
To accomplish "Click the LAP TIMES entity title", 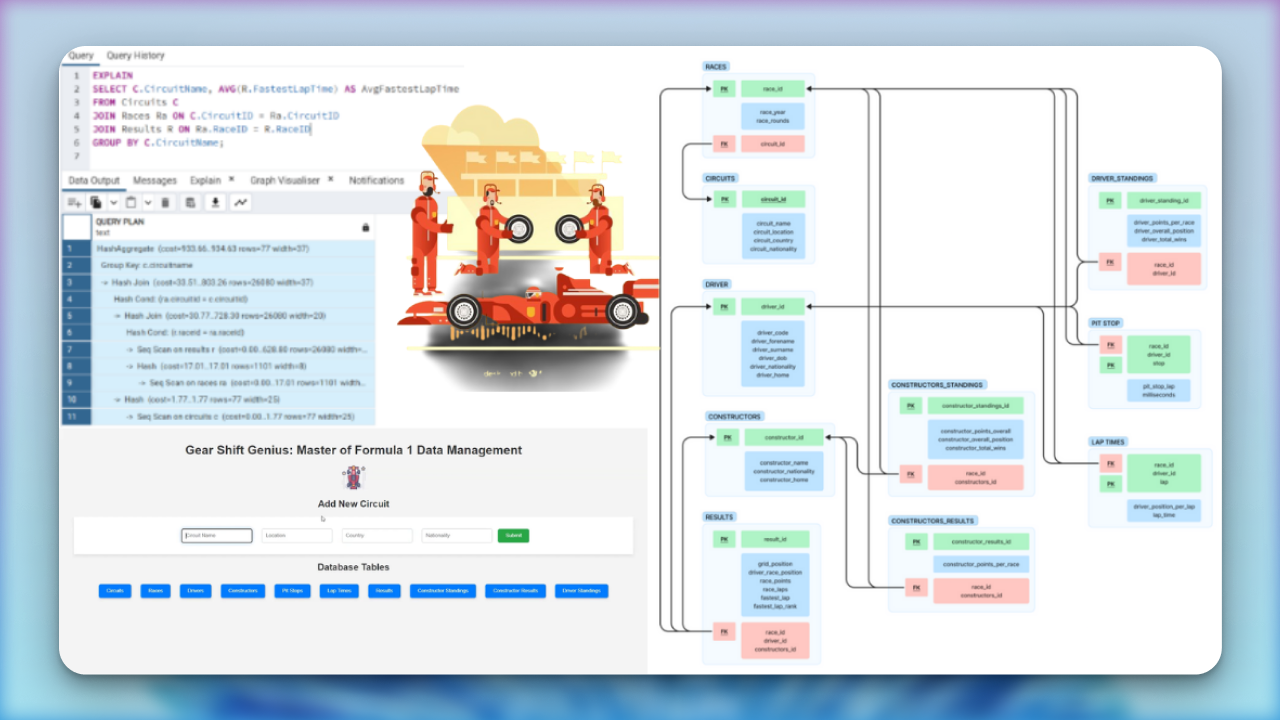I will tap(1108, 441).
